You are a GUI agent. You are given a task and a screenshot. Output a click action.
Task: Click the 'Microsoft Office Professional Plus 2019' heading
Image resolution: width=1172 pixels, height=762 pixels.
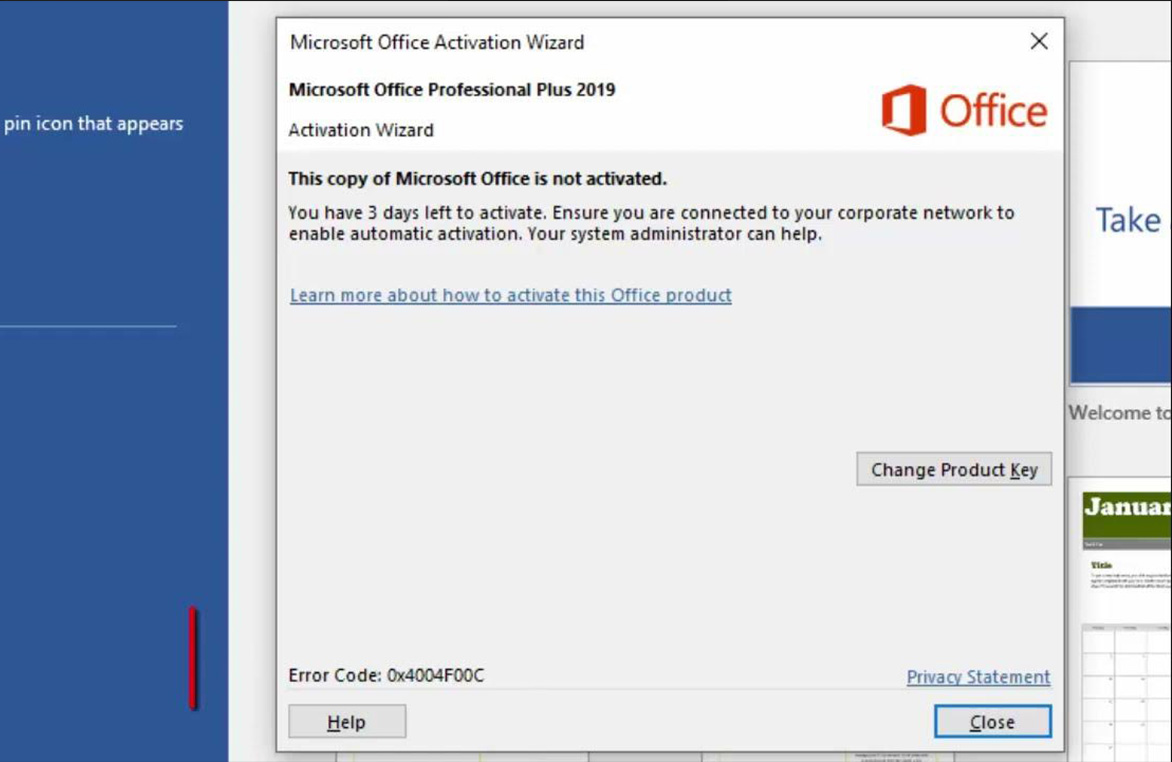click(x=451, y=90)
